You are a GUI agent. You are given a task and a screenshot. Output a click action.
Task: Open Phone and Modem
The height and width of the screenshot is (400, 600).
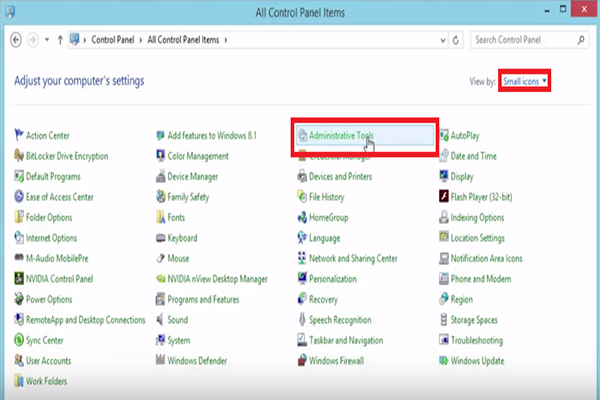(x=481, y=279)
